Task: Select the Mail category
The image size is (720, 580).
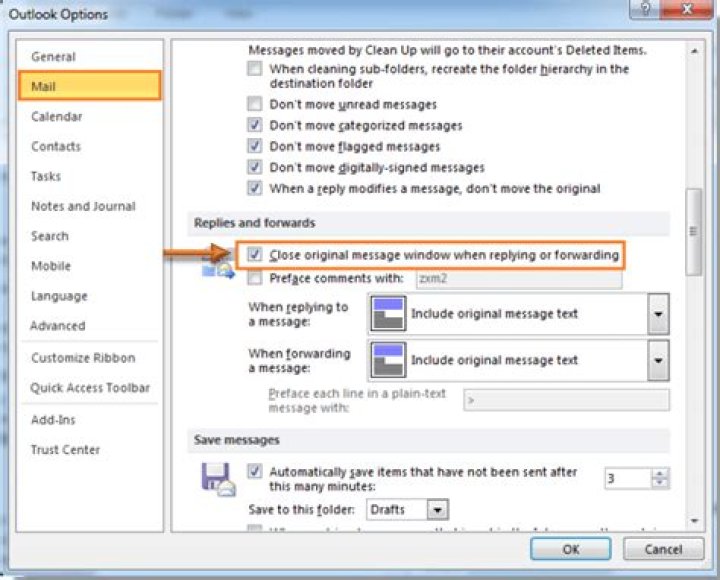Action: coord(90,86)
